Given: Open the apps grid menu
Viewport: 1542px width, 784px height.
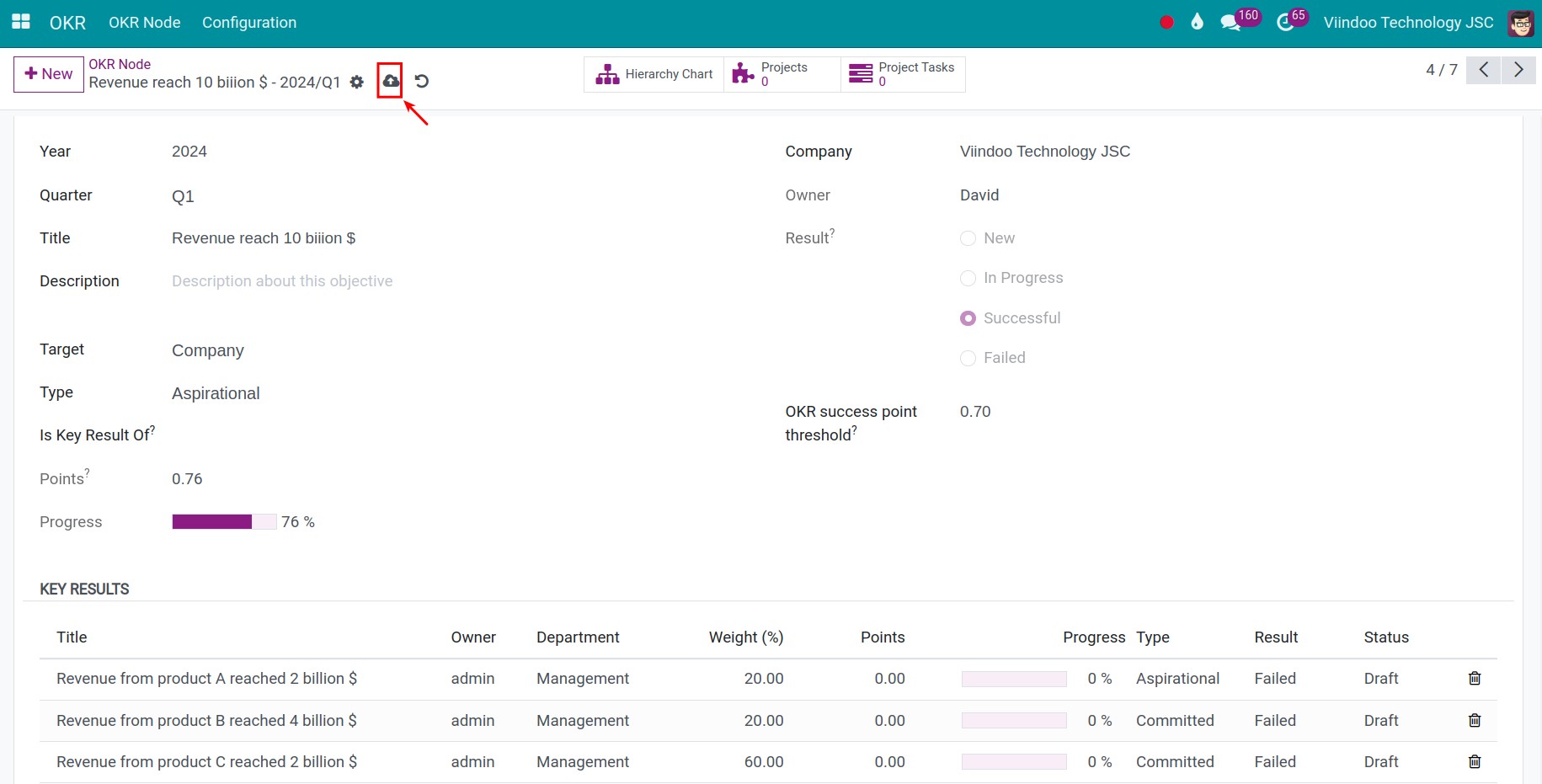Looking at the screenshot, I should pos(20,22).
